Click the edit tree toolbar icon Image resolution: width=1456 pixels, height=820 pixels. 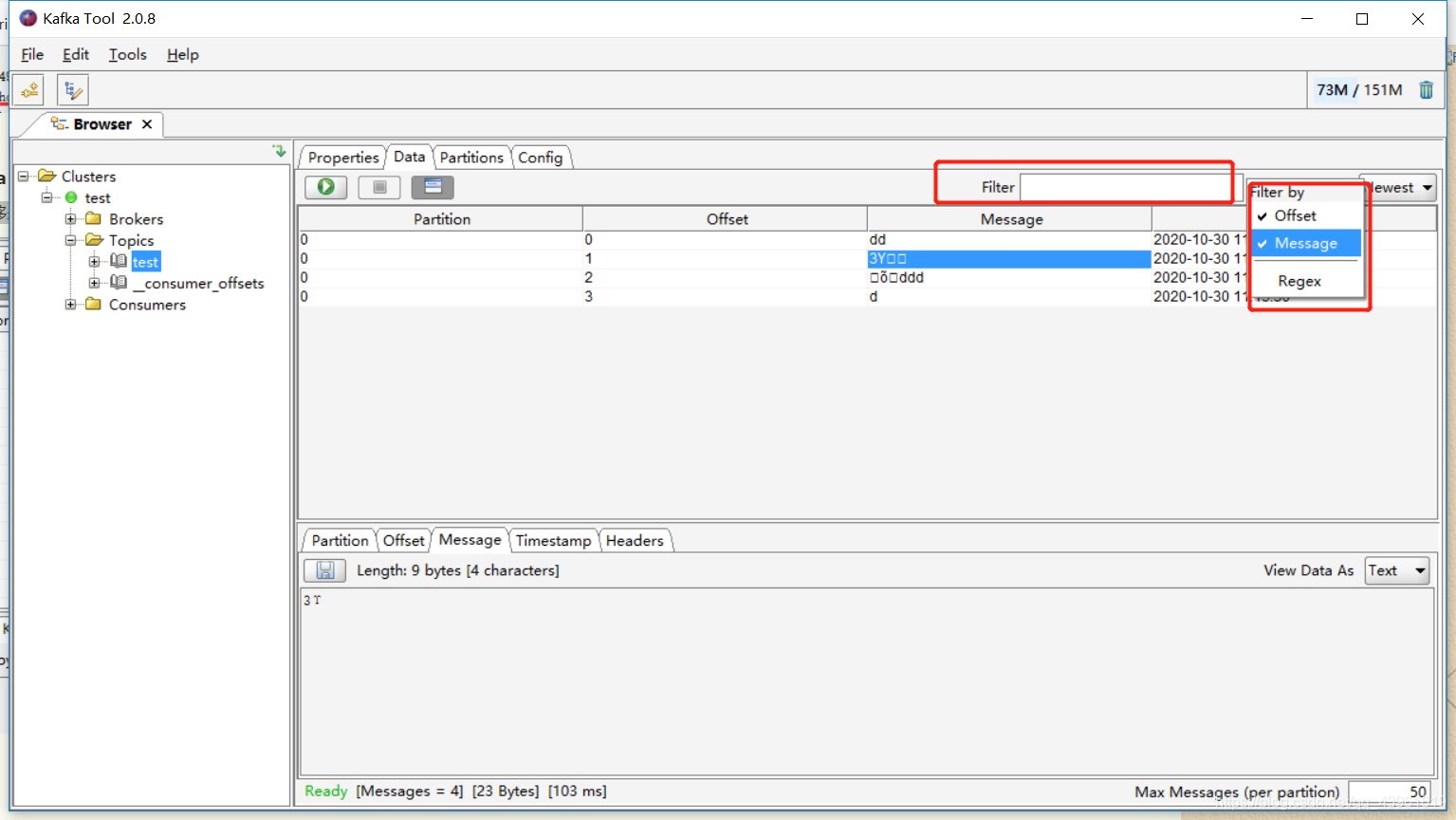(x=72, y=90)
